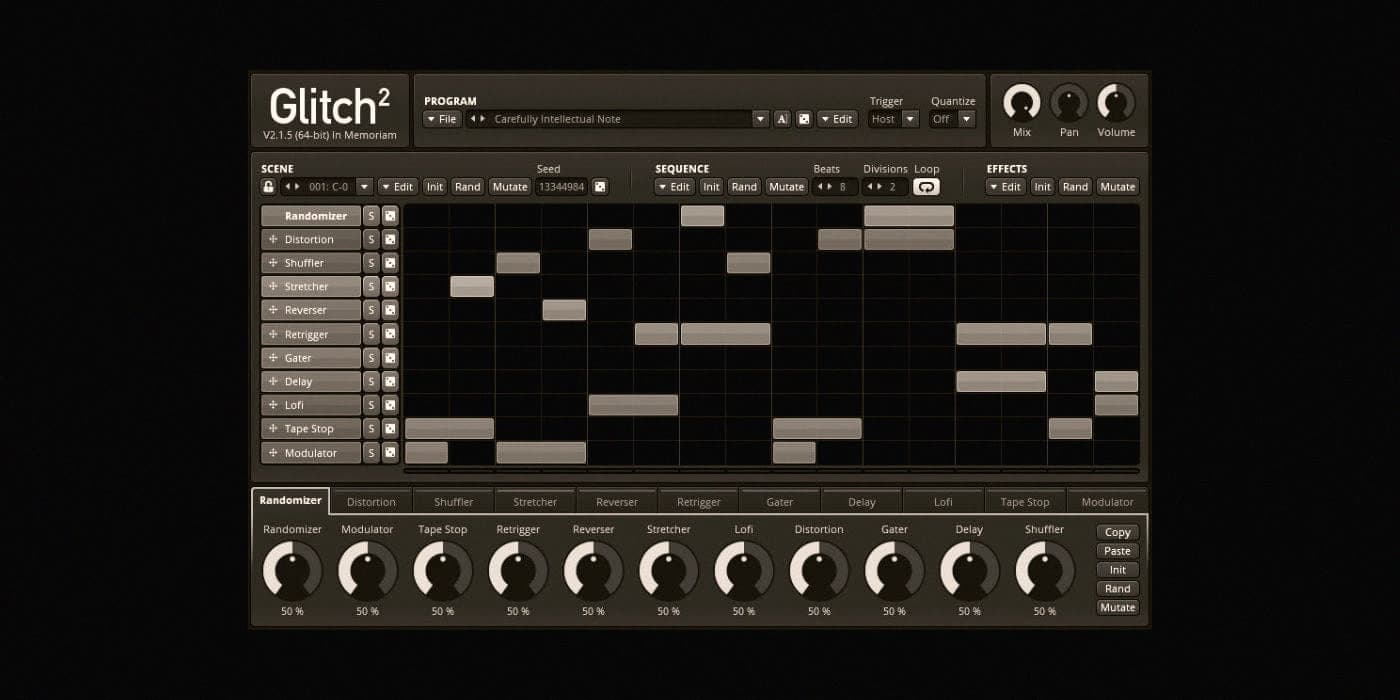Expand the scene 001: C-0 selector
Image resolution: width=1400 pixels, height=700 pixels.
pyautogui.click(x=365, y=187)
